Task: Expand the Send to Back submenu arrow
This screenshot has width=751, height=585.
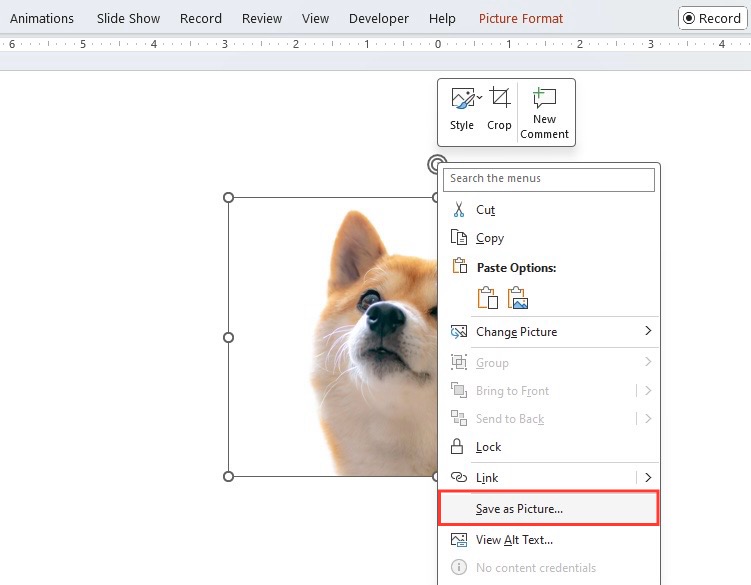Action: coord(648,418)
